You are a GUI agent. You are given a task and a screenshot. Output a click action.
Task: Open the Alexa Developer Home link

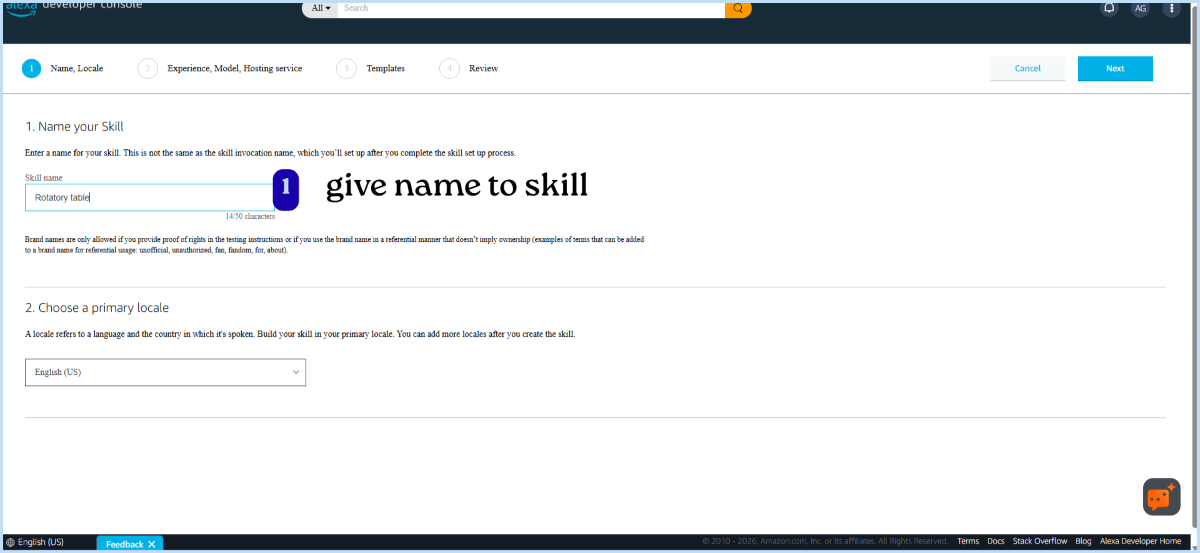point(1141,542)
